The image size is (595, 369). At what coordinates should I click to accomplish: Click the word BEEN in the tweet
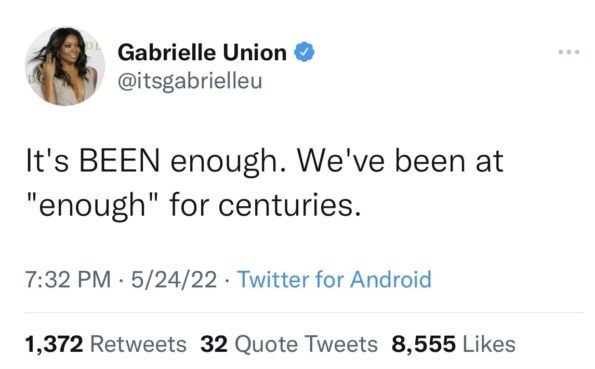(x=119, y=161)
